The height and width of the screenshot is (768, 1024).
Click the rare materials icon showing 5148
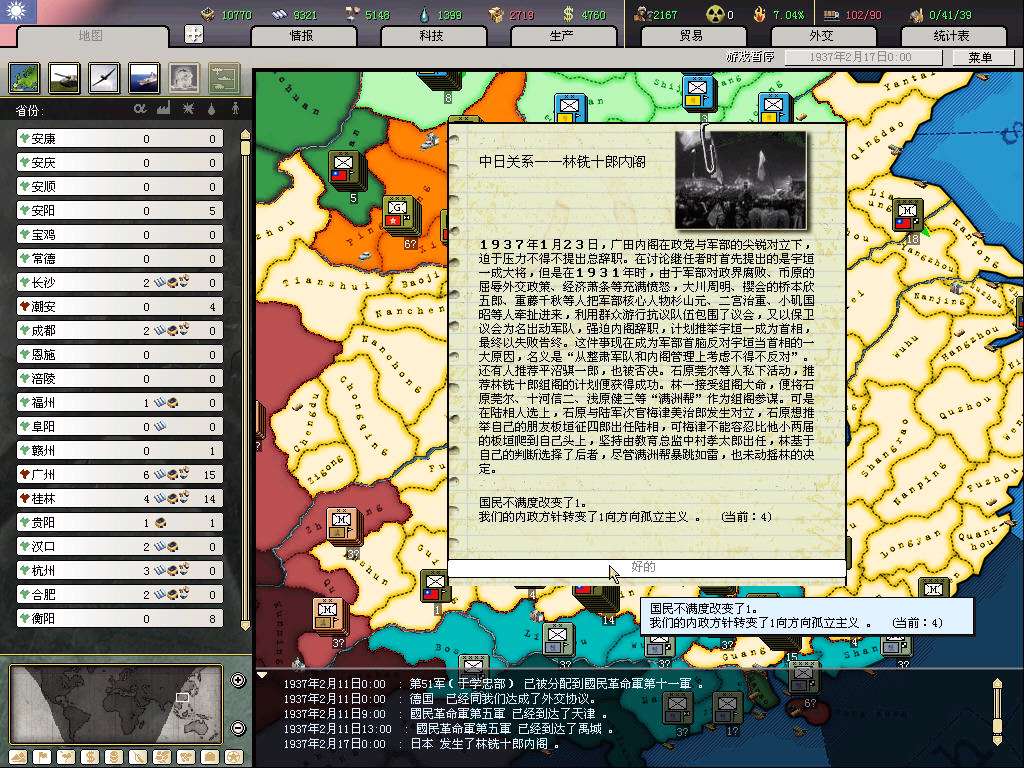point(352,14)
